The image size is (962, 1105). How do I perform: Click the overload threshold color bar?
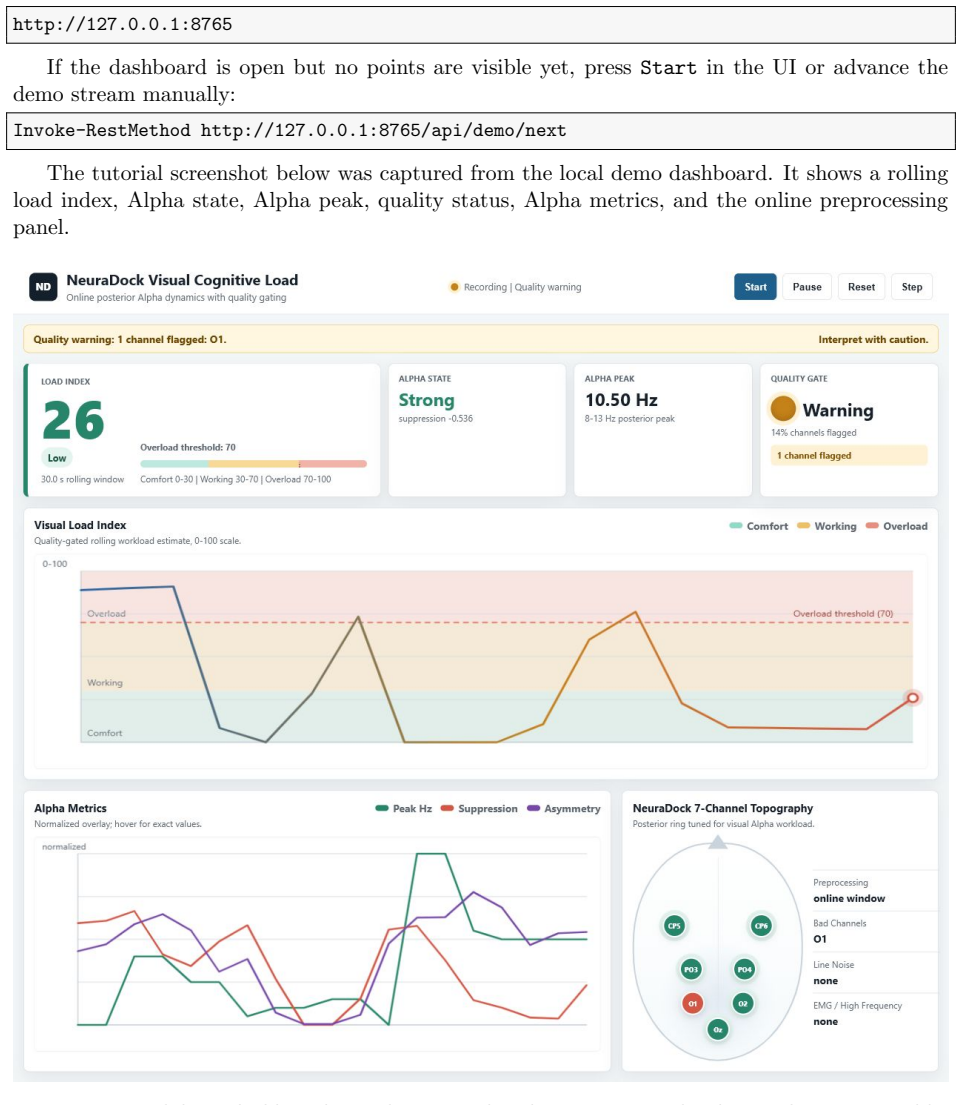254,464
